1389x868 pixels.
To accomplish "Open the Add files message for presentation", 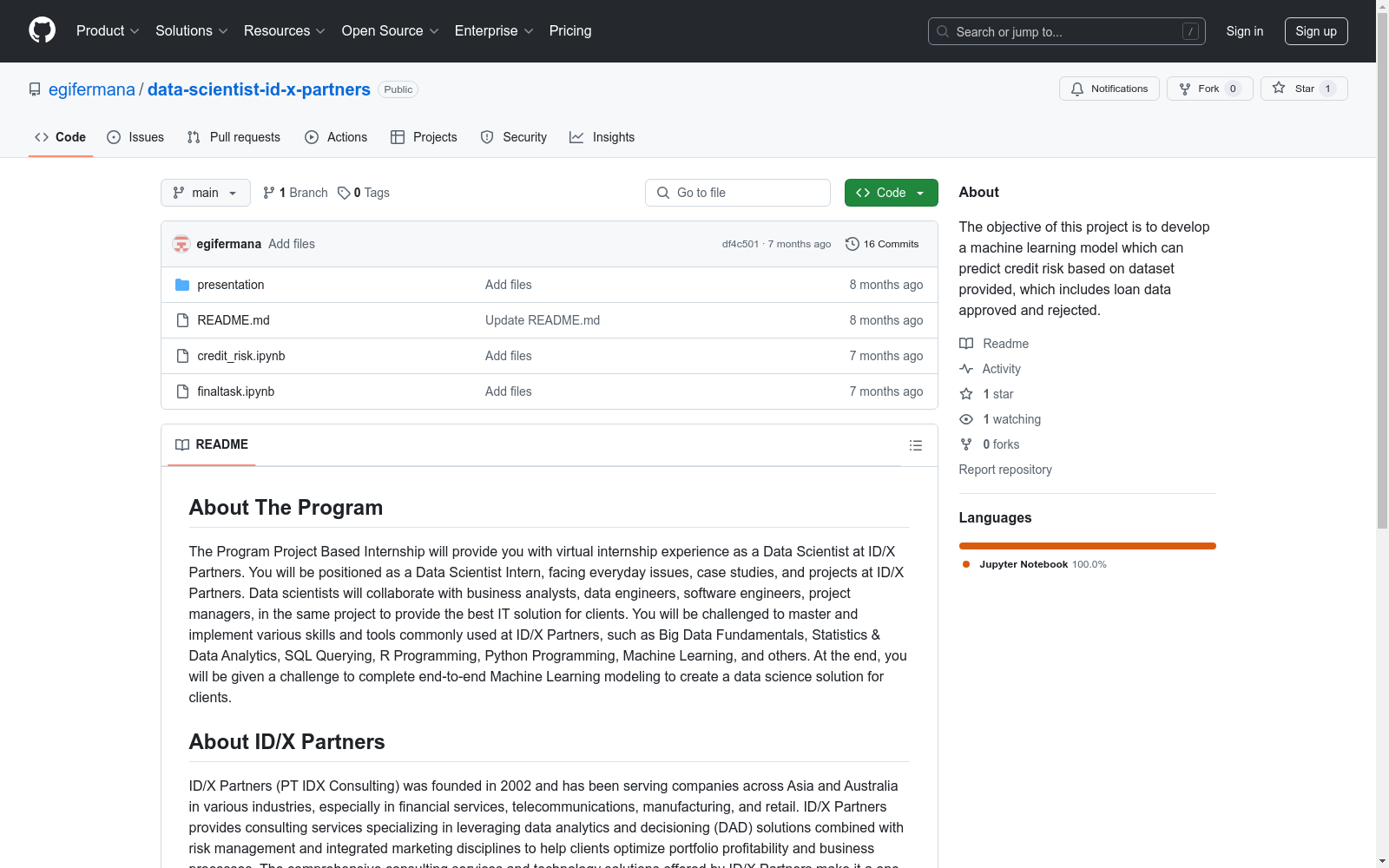I will 509,285.
